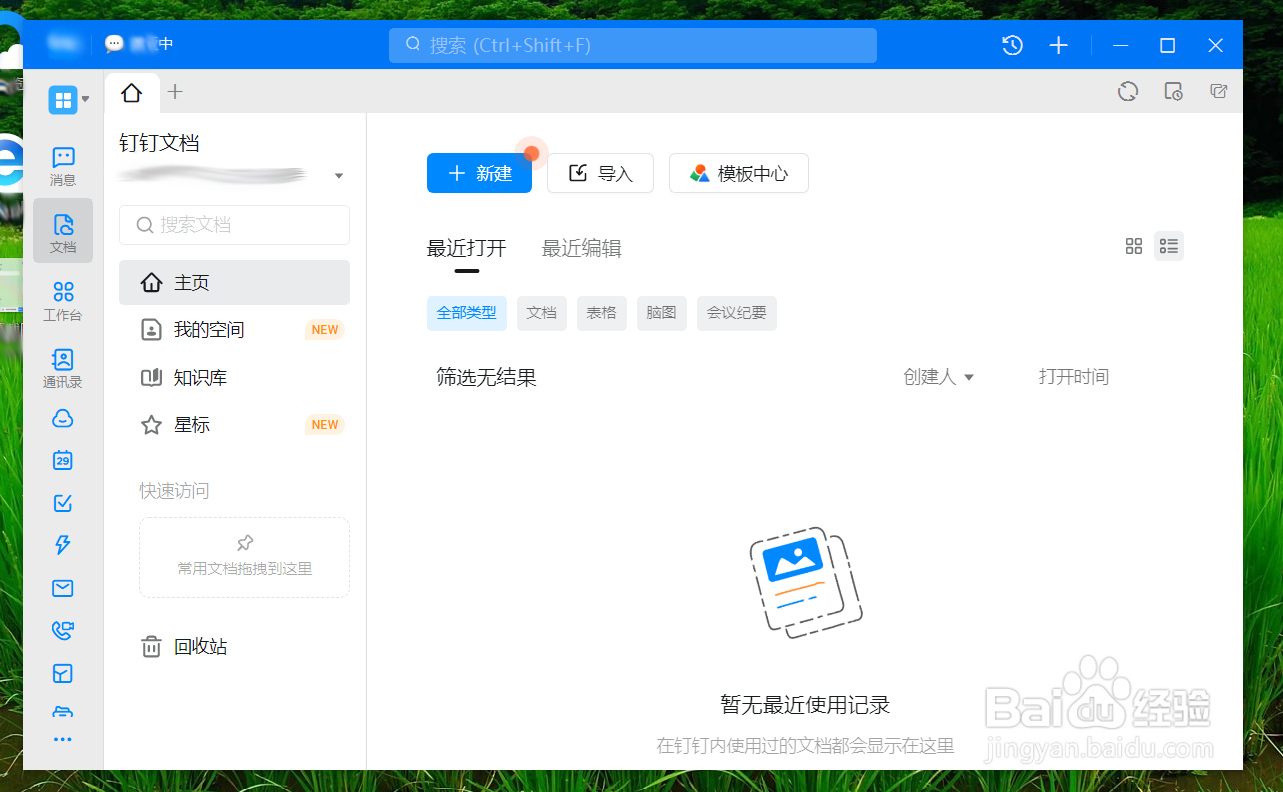Click the 常用文档拖拽到这里 quick access box
1283x792 pixels.
(x=244, y=557)
